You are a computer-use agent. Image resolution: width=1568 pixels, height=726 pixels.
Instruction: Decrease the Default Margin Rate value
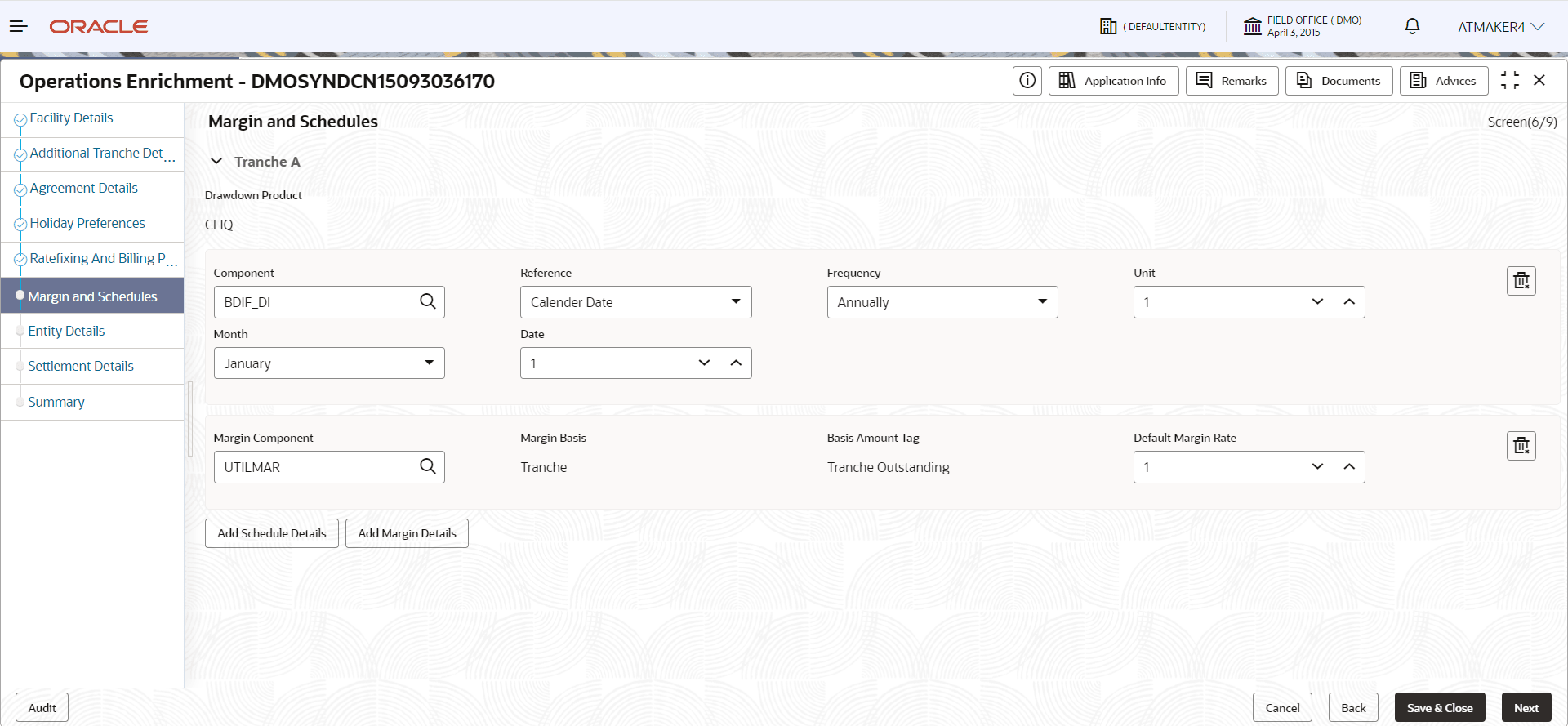[1317, 467]
